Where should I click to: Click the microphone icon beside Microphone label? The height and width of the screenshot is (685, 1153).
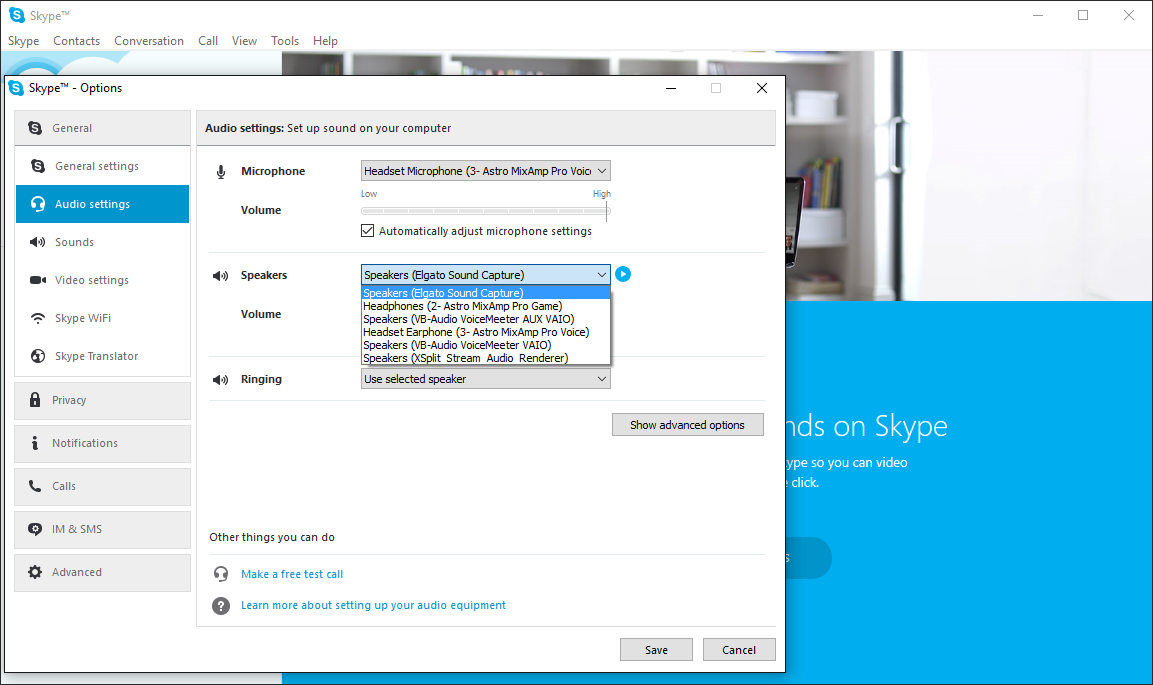point(221,172)
